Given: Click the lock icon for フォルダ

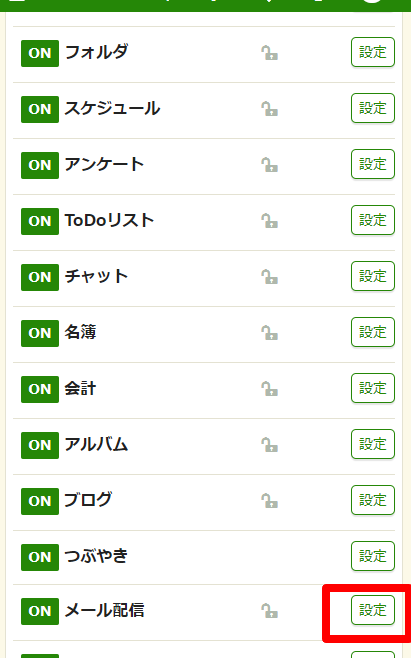Looking at the screenshot, I should [x=270, y=53].
